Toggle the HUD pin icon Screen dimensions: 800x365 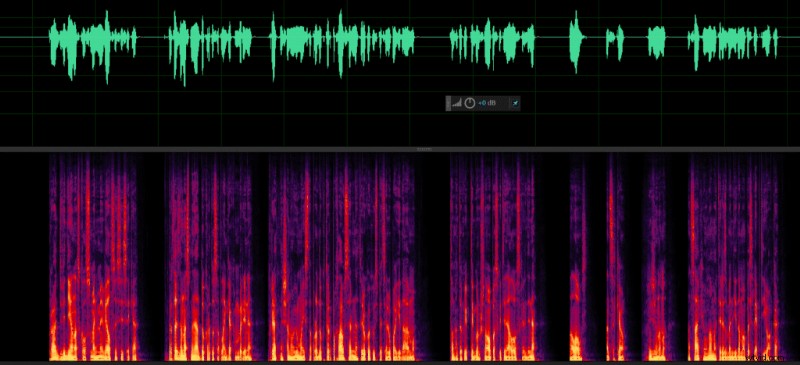pos(515,103)
